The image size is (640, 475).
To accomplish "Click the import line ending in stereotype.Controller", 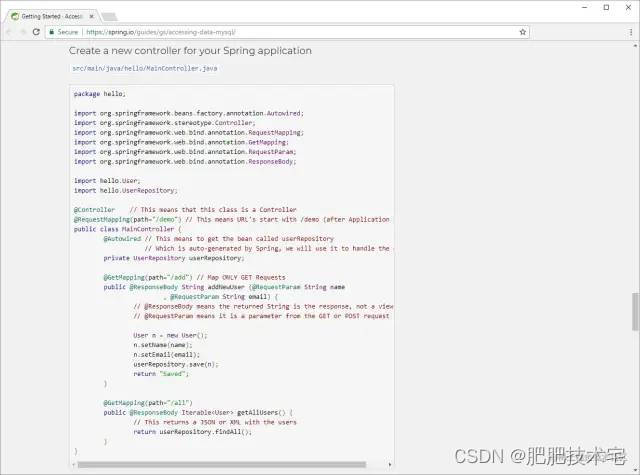I will [x=164, y=123].
